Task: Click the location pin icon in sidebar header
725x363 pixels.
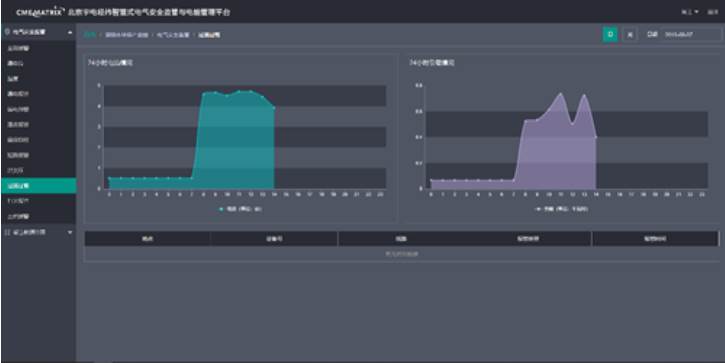Action: (7, 32)
